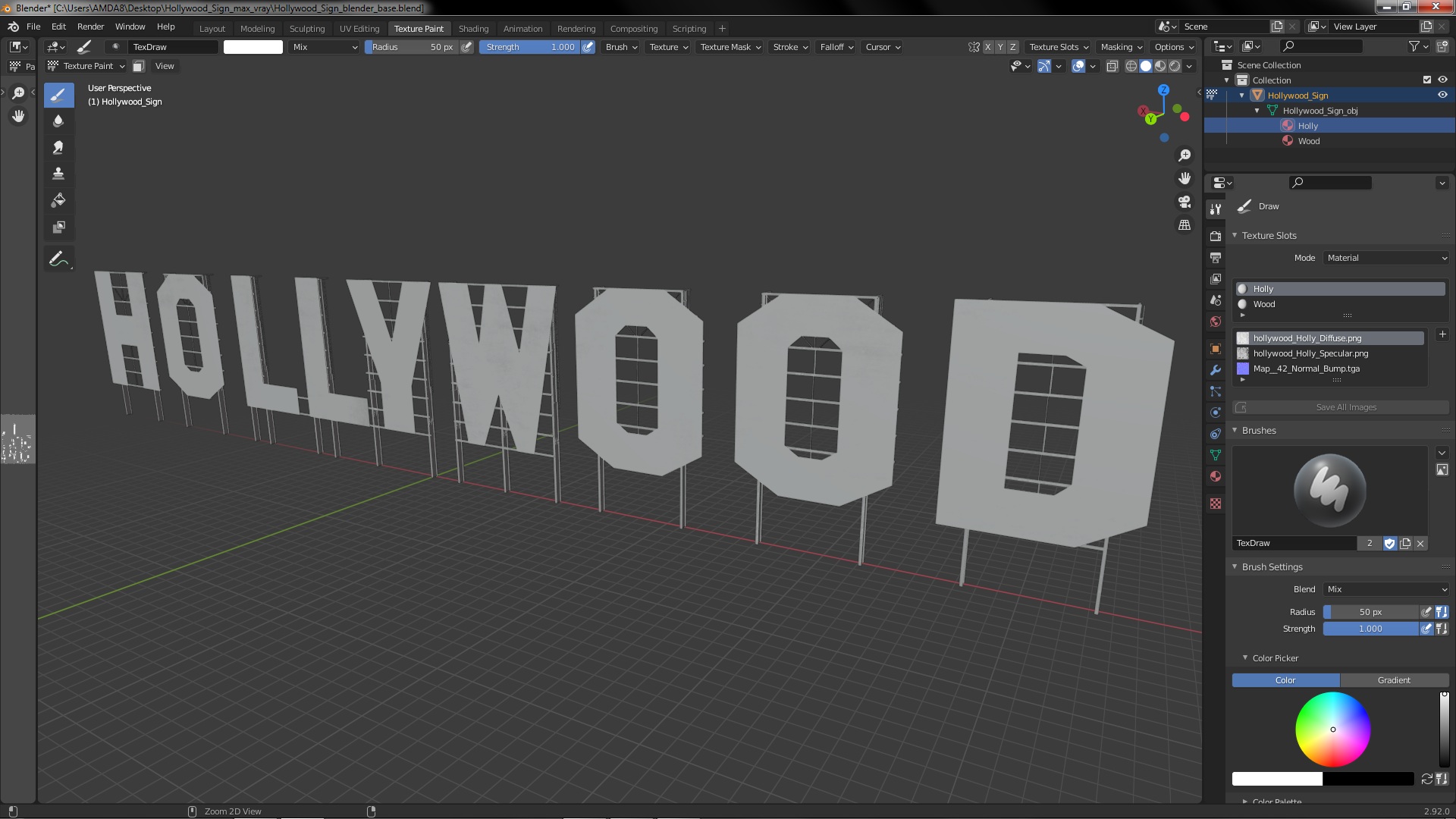Screen dimensions: 1456x819
Task: Toggle X symmetry button
Action: 988,47
